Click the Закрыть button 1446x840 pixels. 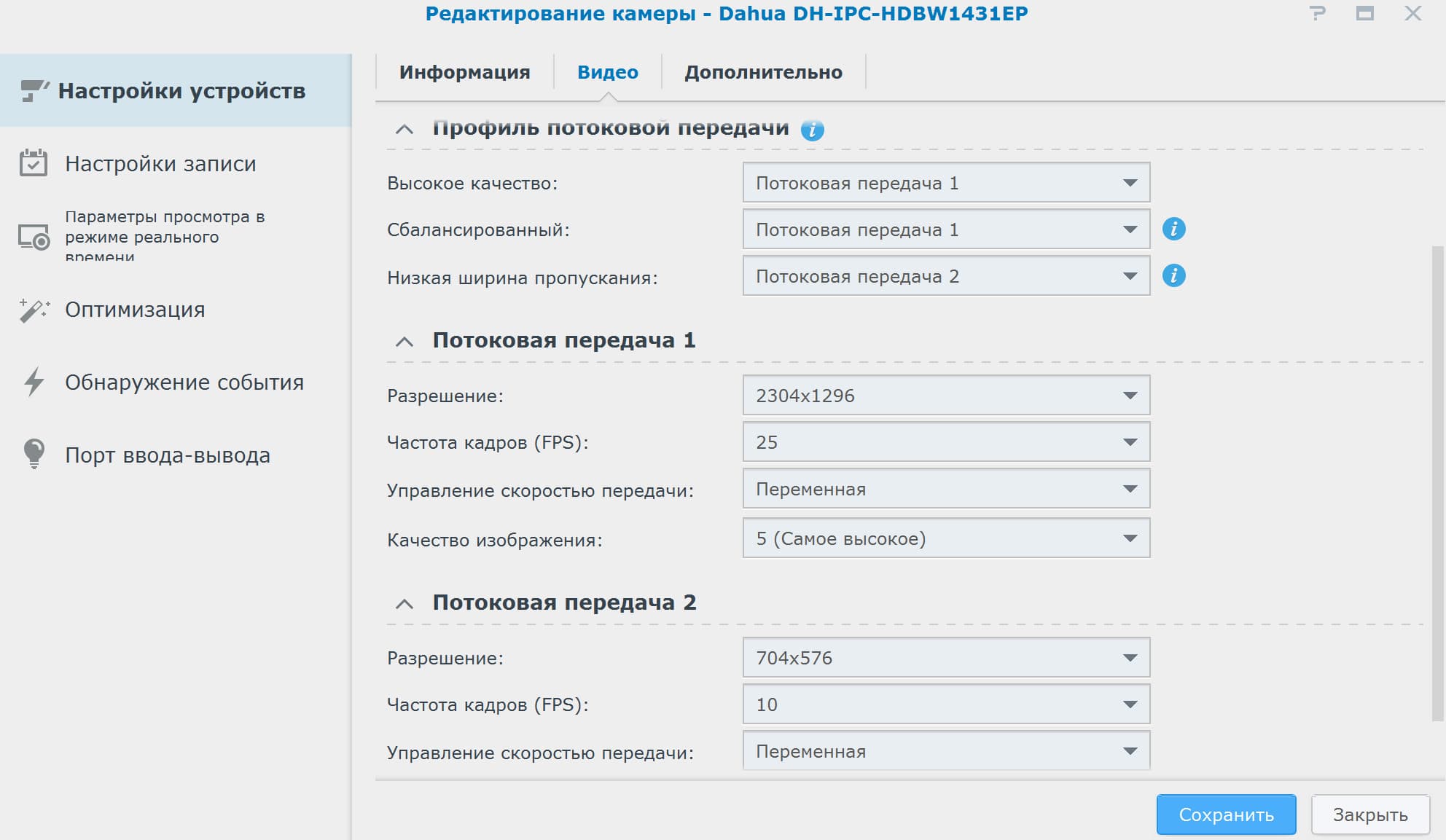1369,815
